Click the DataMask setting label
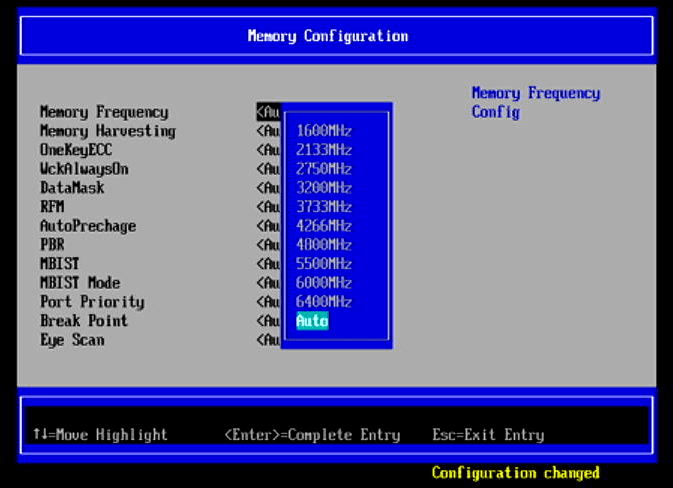The image size is (673, 488). click(x=72, y=188)
